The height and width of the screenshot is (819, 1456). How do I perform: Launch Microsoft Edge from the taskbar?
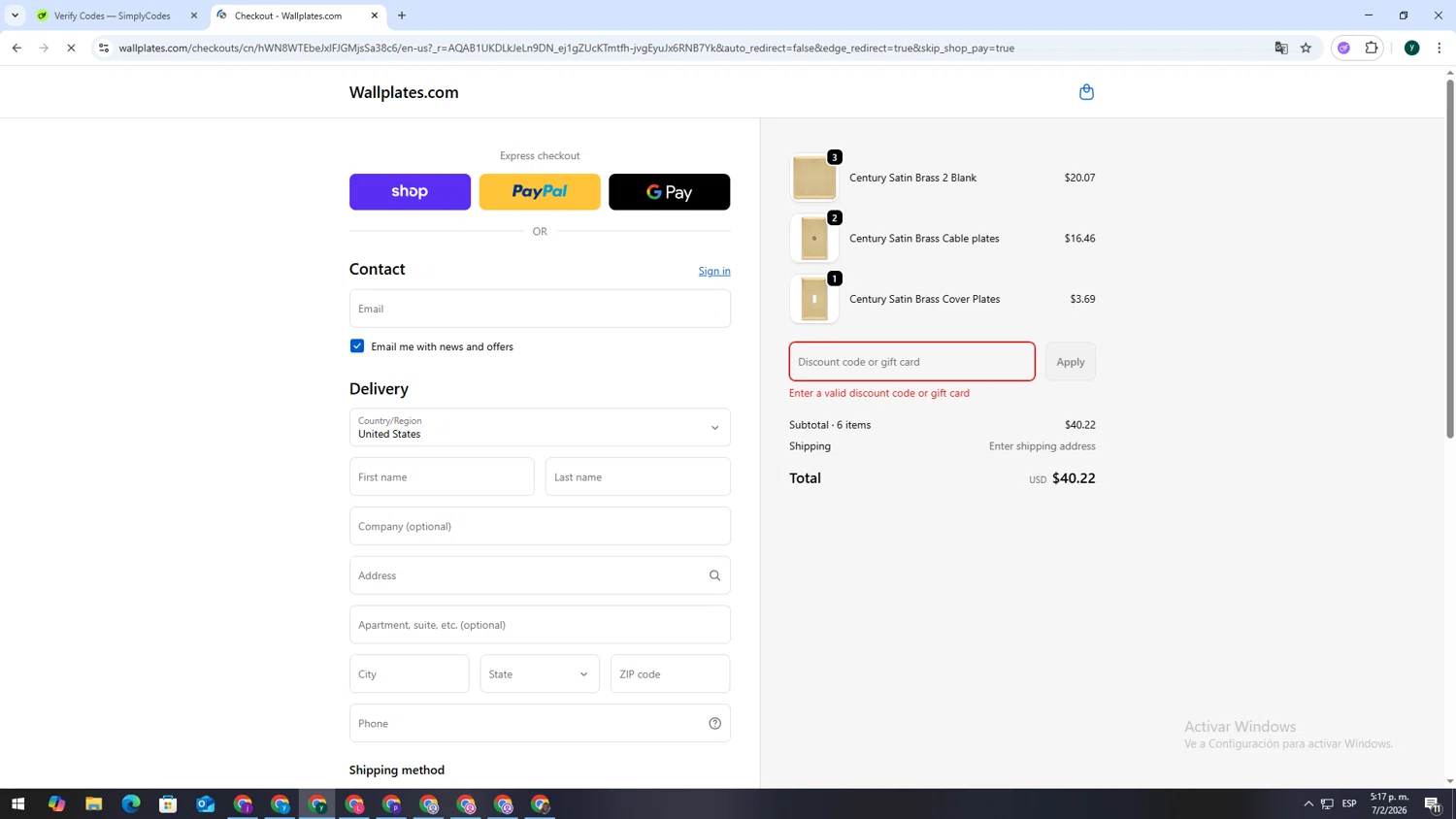pos(131,803)
